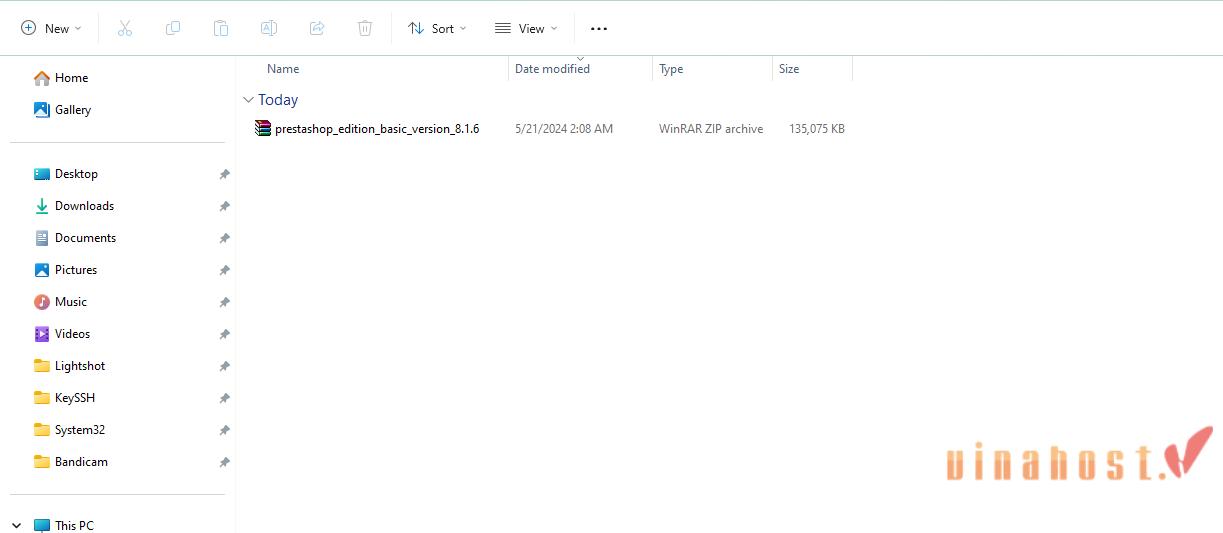This screenshot has height=533, width=1223.
Task: Open the See more ellipsis menu
Action: 599,29
